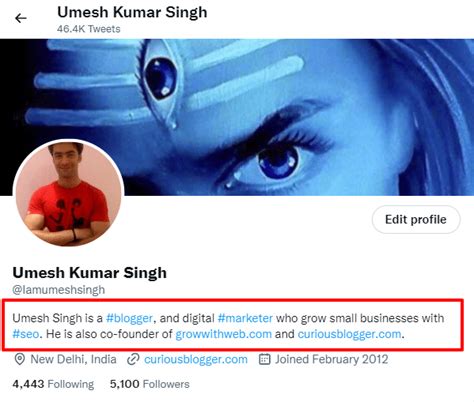The height and width of the screenshot is (402, 474).
Task: Open the curiousblogger.com website link beside the location
Action: click(x=196, y=359)
